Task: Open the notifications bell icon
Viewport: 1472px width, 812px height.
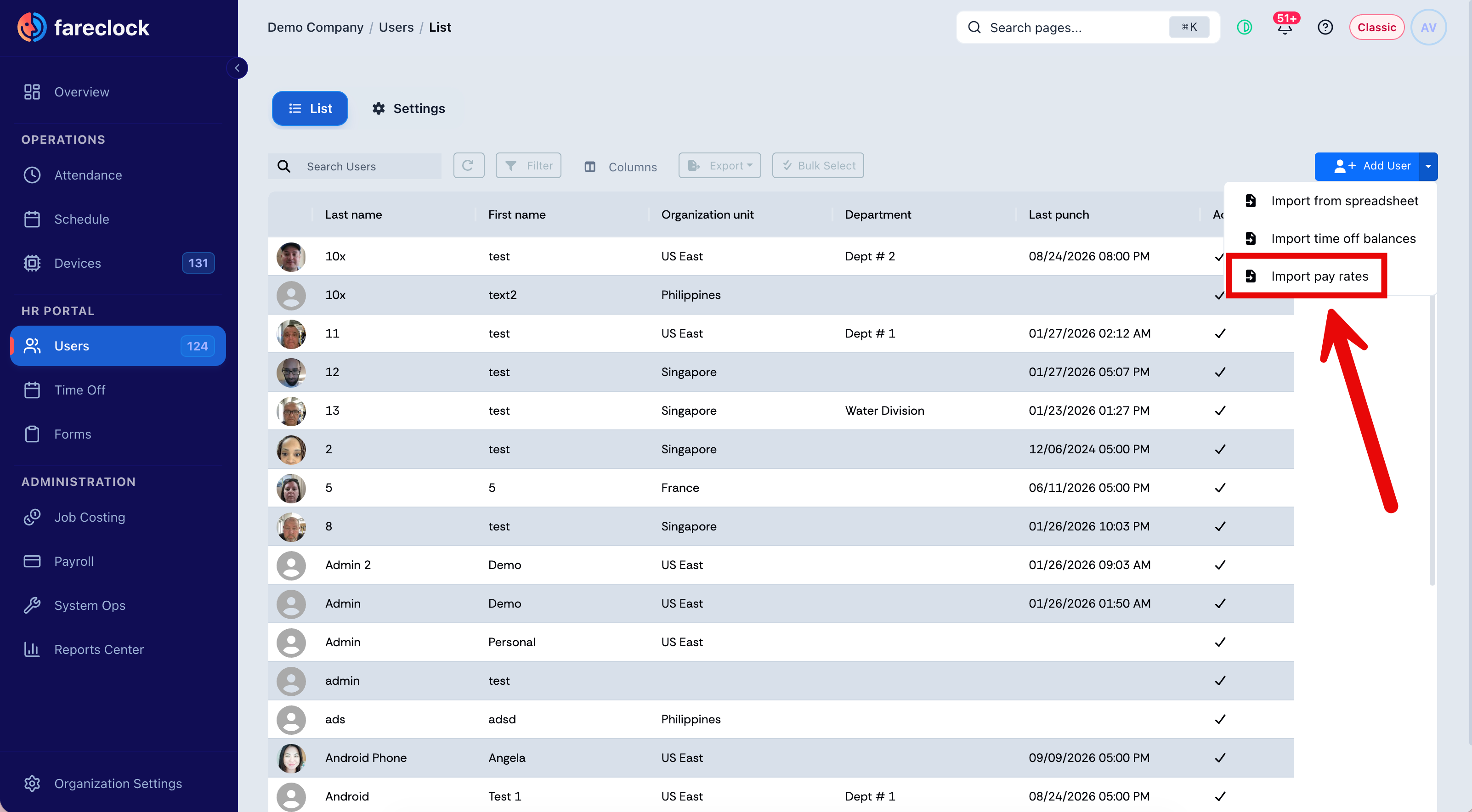Action: [x=1285, y=28]
